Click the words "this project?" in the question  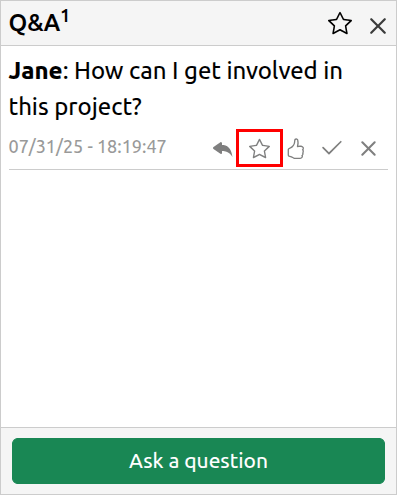[75, 107]
